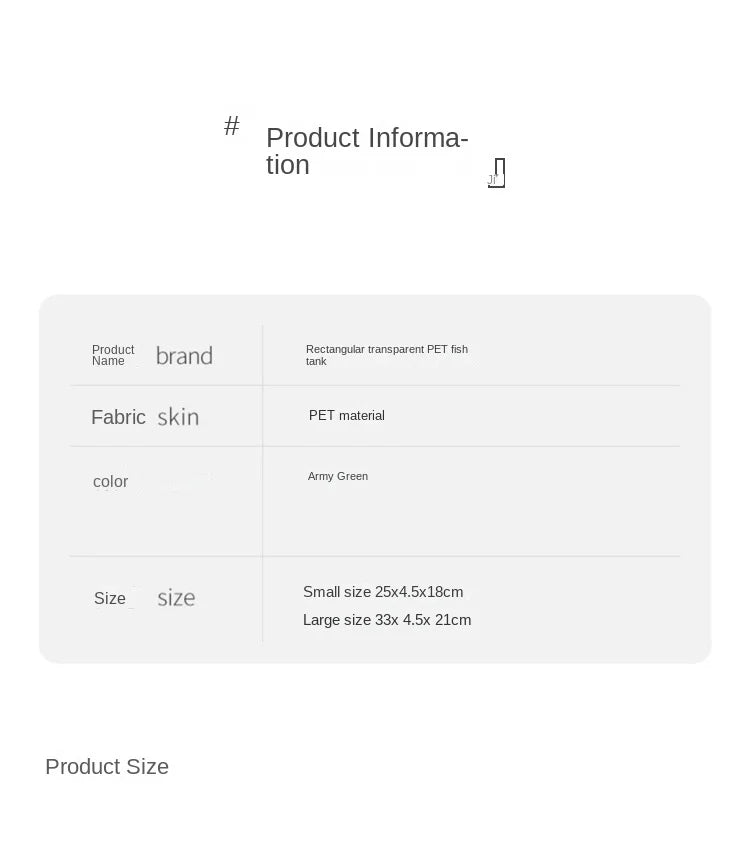Click the Product Name label

click(x=112, y=356)
